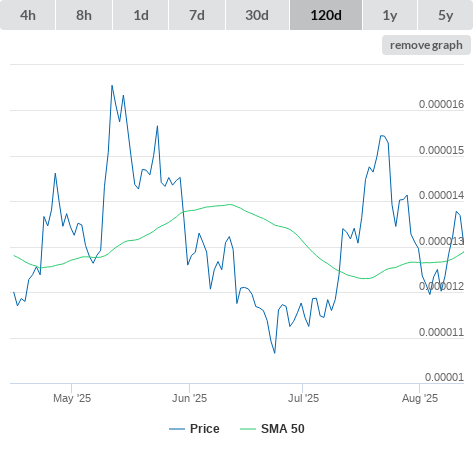
Task: Click the remove graph button
Action: coord(426,45)
